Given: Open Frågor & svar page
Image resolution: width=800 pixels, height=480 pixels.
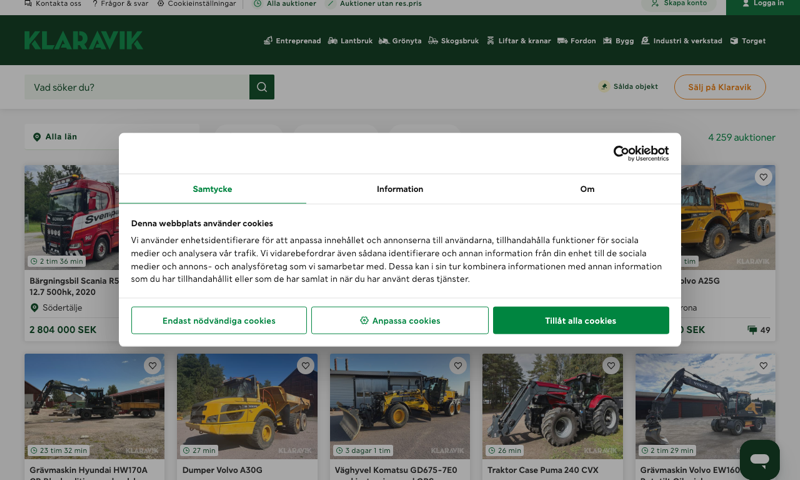Looking at the screenshot, I should 120,4.
